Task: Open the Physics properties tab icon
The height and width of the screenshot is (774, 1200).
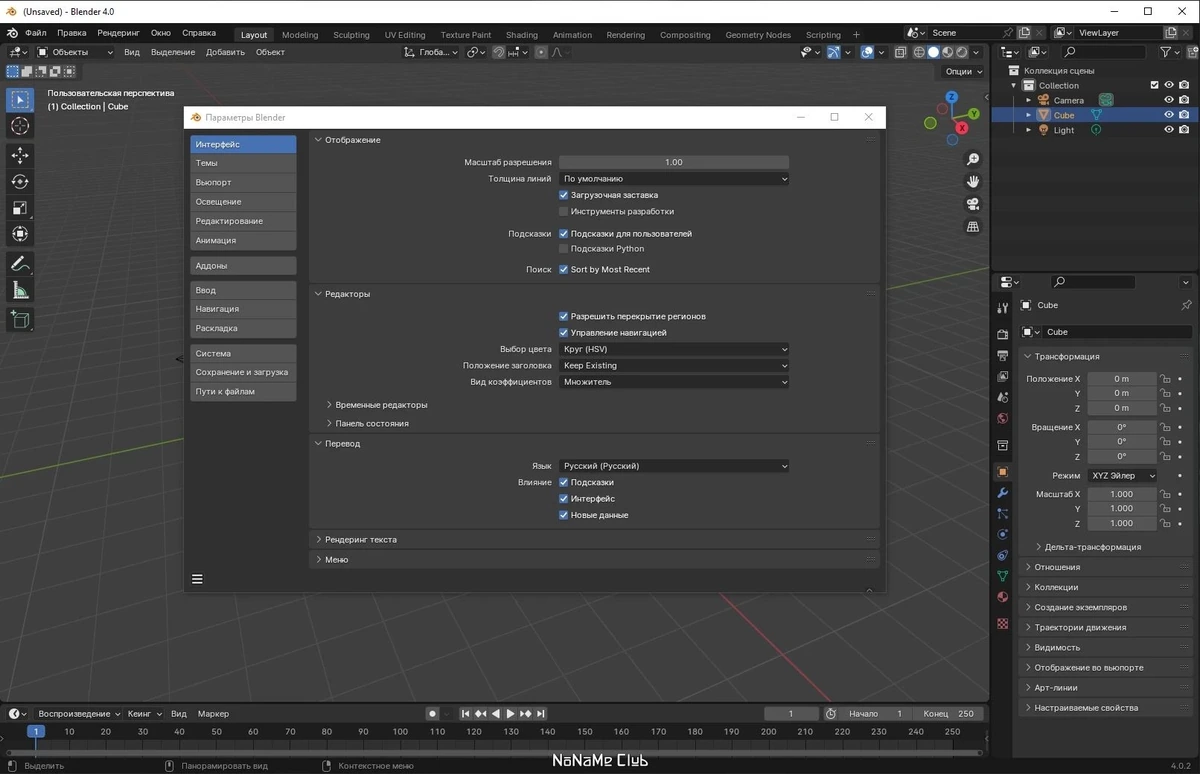Action: click(1003, 534)
